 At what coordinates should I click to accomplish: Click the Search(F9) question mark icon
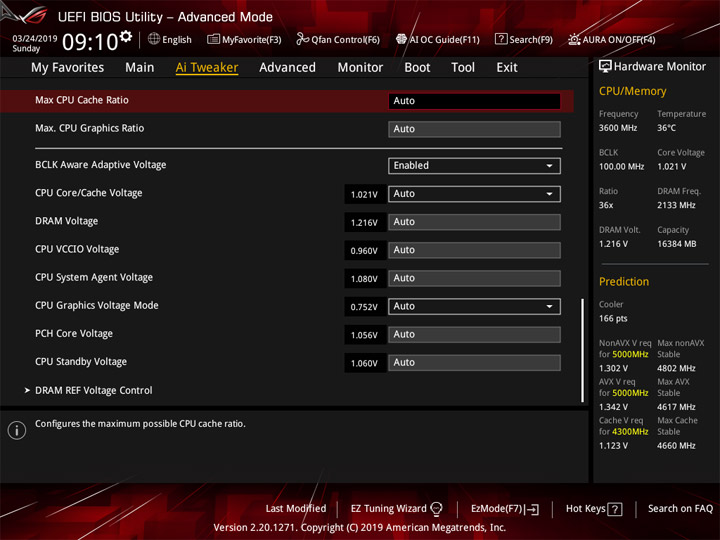pos(501,39)
